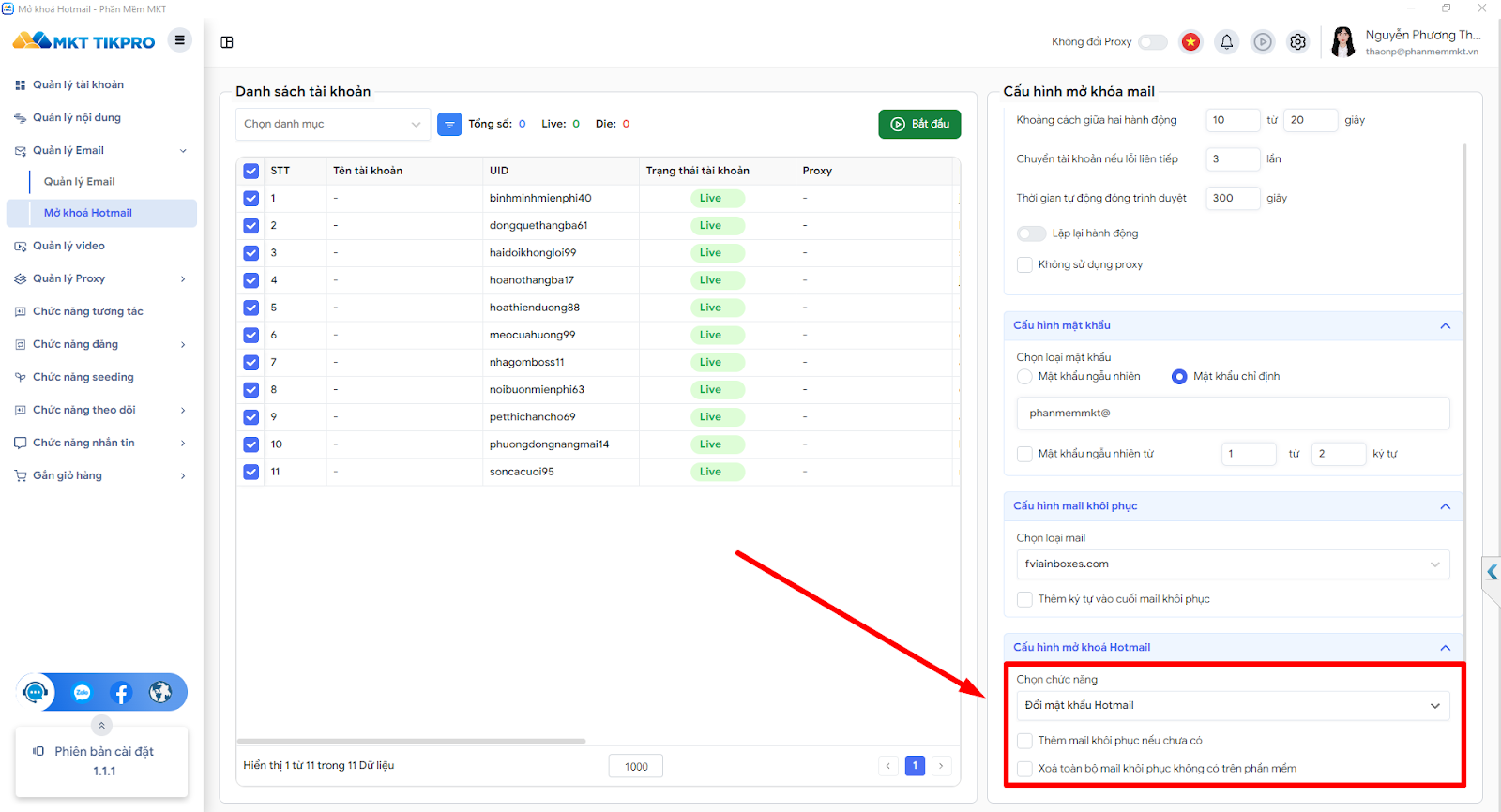The width and height of the screenshot is (1501, 812).
Task: Click the user avatar picture
Action: point(1343,42)
